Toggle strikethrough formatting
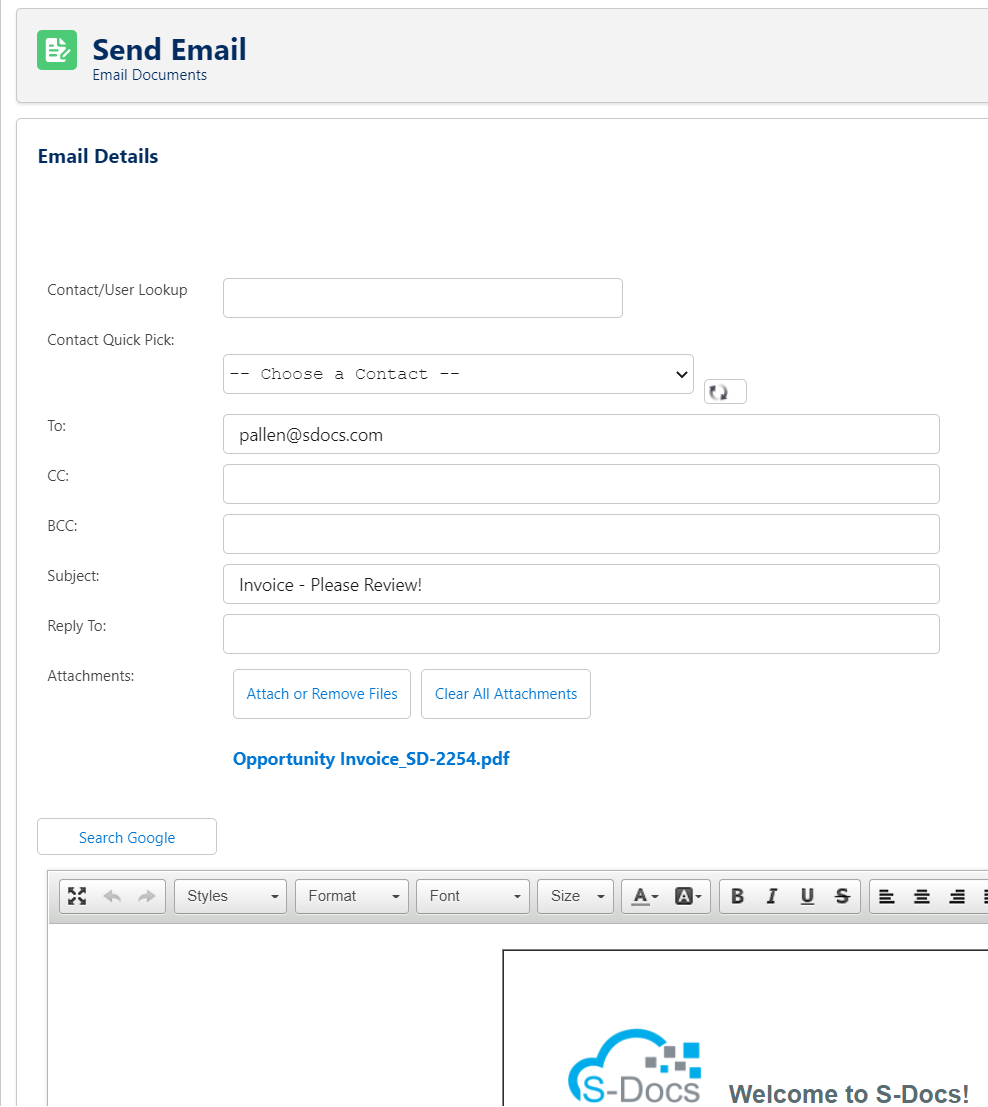 [x=842, y=896]
